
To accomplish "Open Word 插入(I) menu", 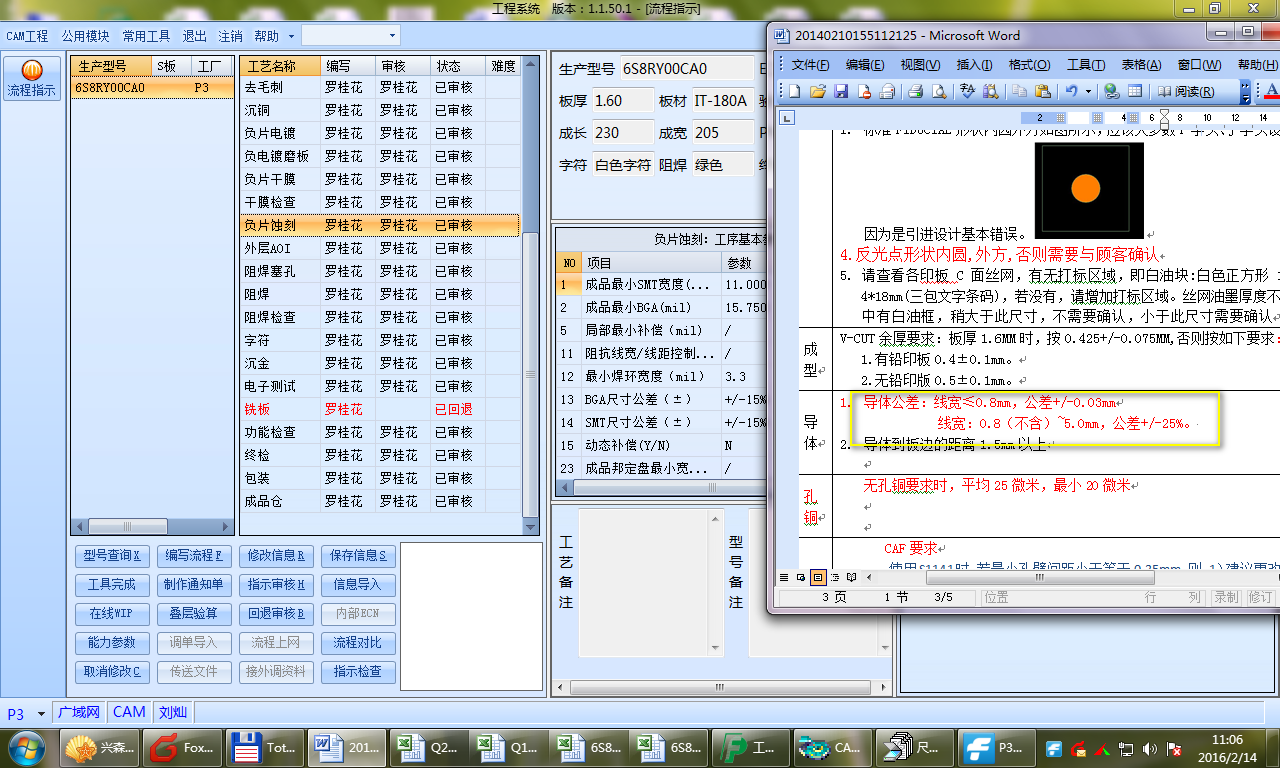I will pos(974,65).
